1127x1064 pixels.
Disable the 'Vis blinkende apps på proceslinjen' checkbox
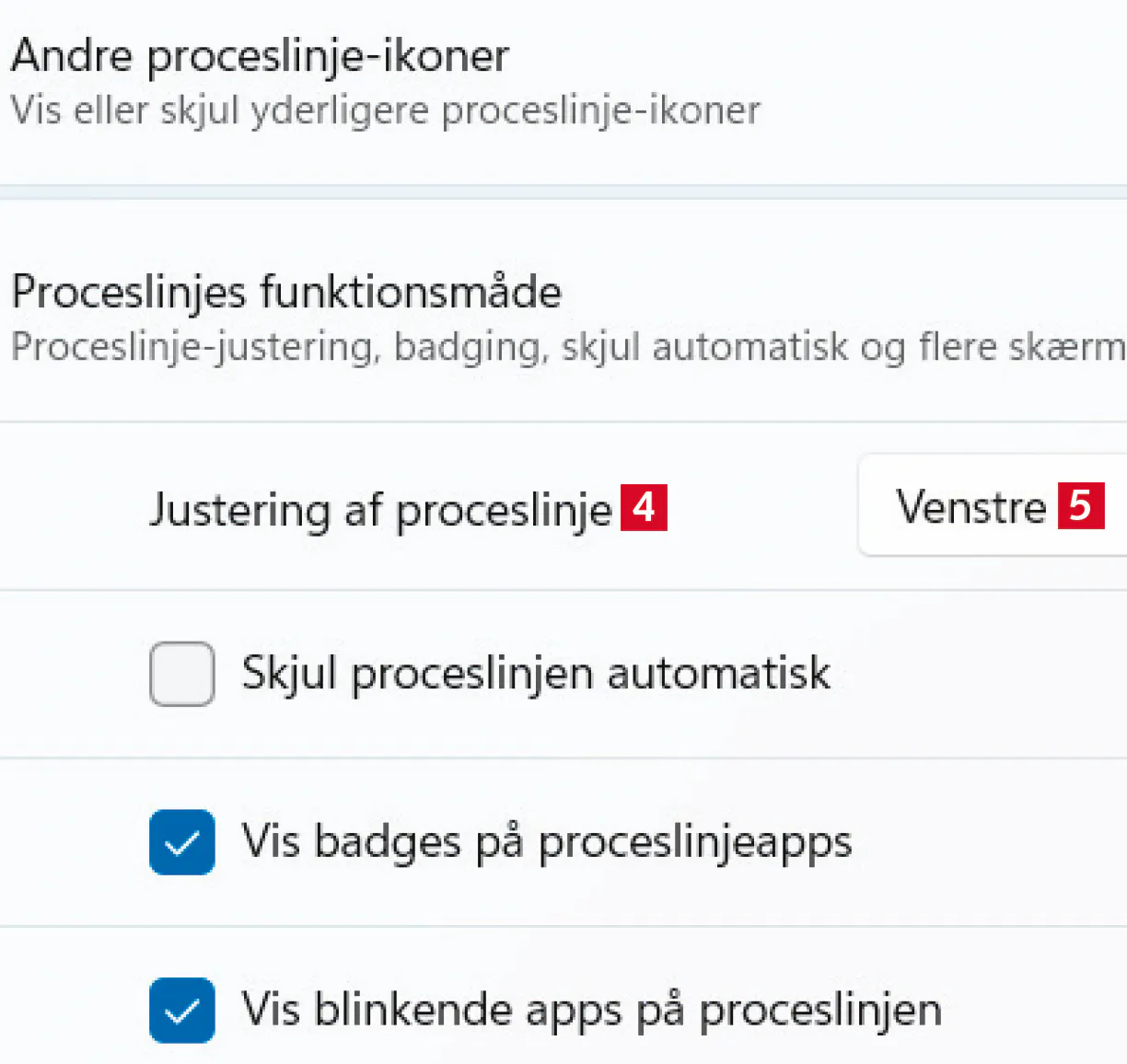click(x=182, y=1010)
